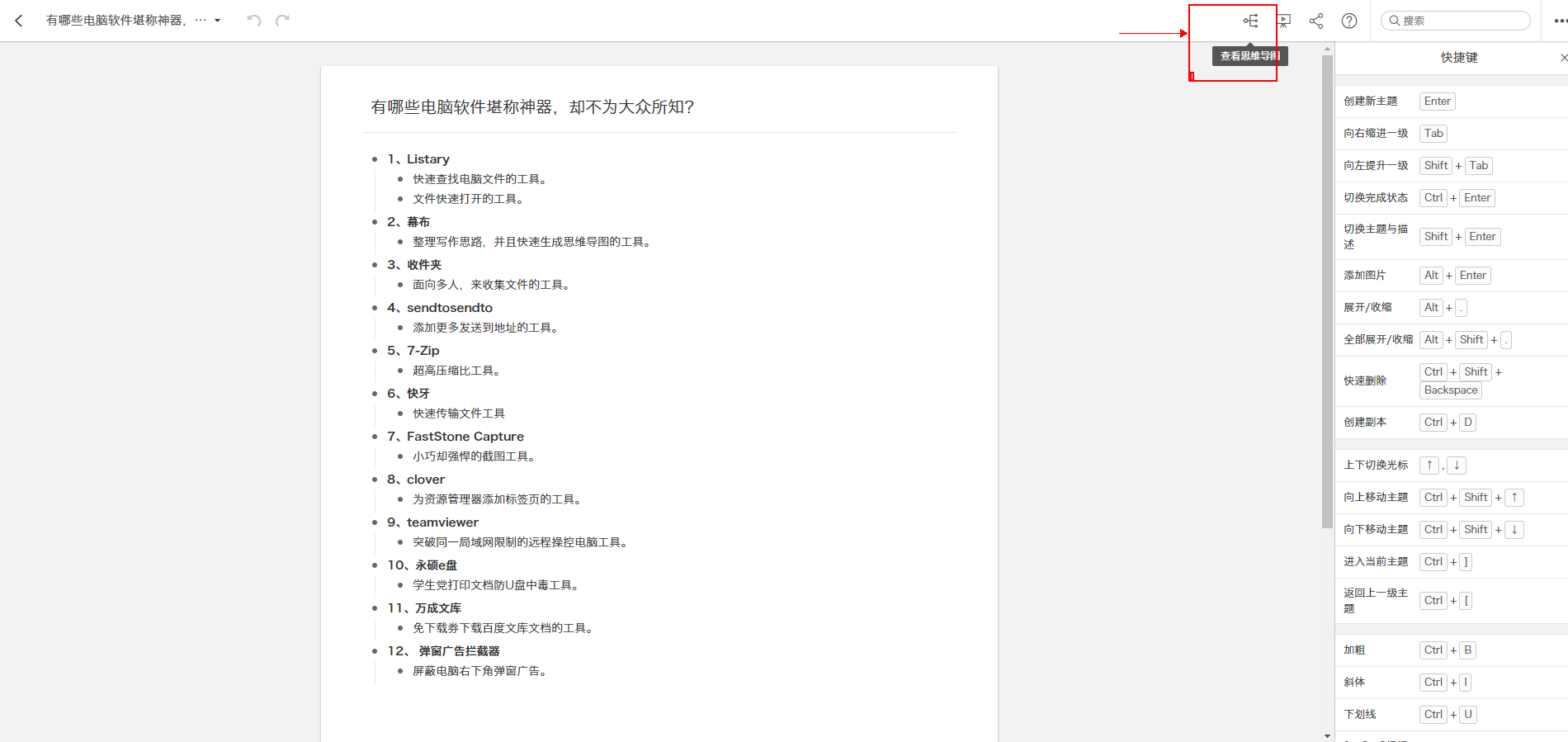This screenshot has width=1568, height=742.
Task: Click Alt key in '添加图片' row
Action: click(1431, 276)
